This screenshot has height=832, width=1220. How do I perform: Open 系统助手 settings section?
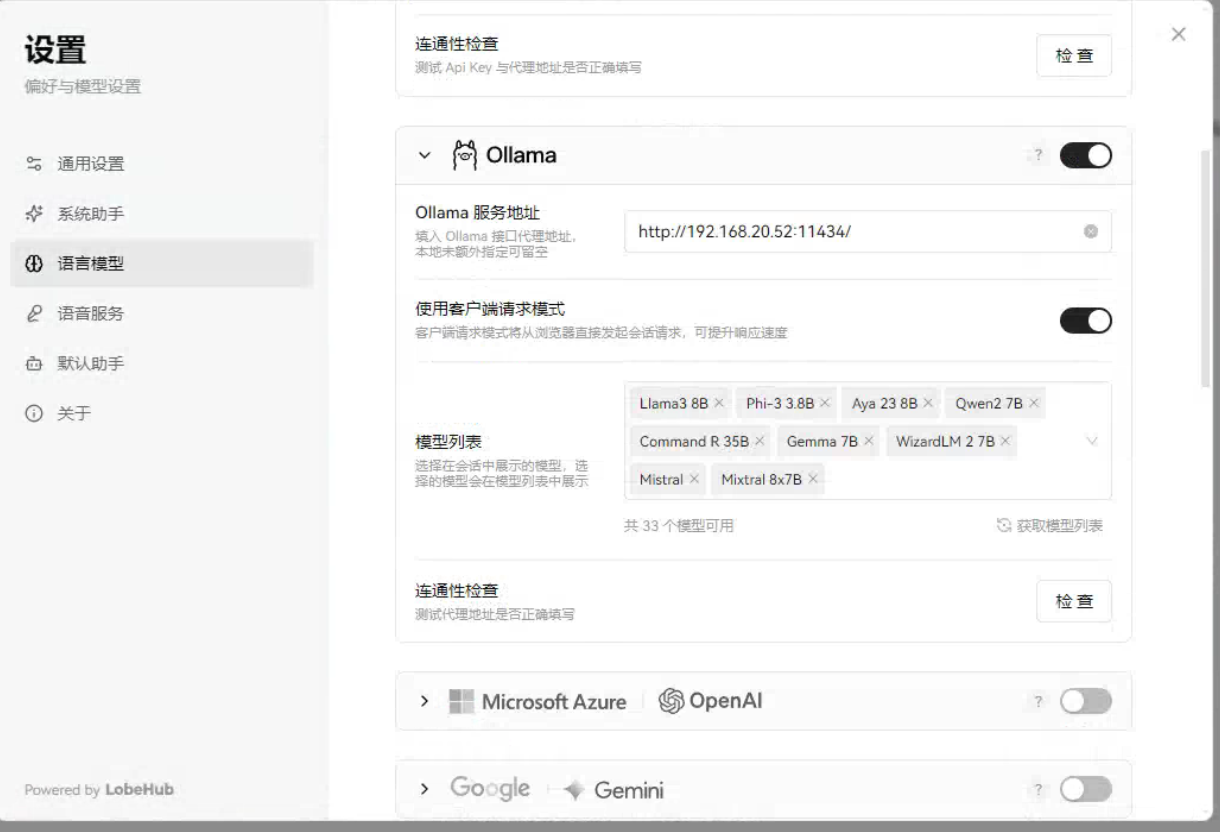click(162, 214)
